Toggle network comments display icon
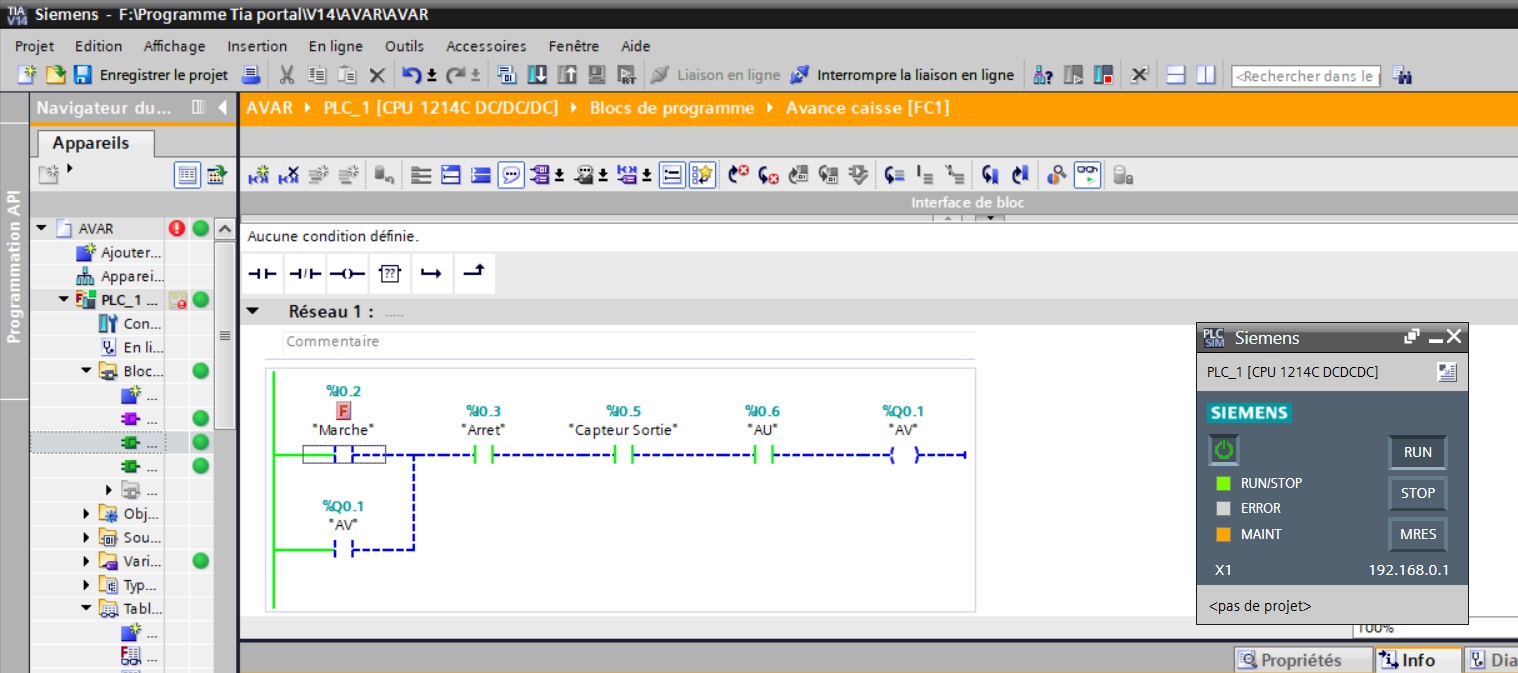The width and height of the screenshot is (1518, 673). tap(511, 176)
